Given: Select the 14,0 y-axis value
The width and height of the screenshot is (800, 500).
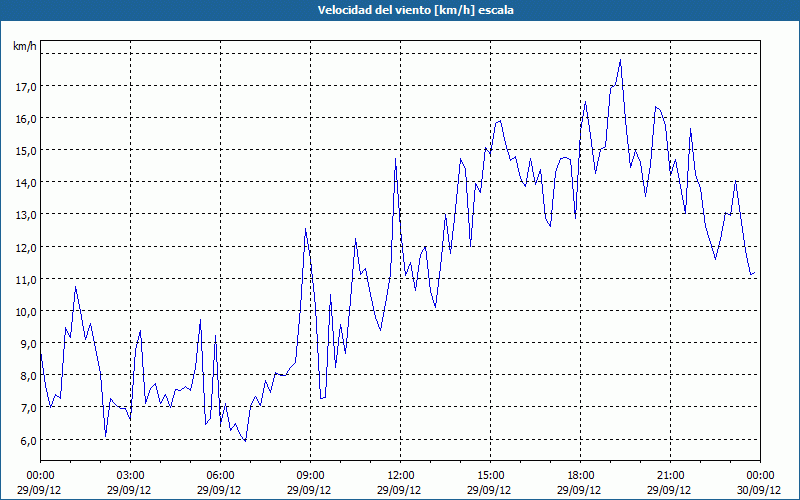Looking at the screenshot, I should click(26, 184).
